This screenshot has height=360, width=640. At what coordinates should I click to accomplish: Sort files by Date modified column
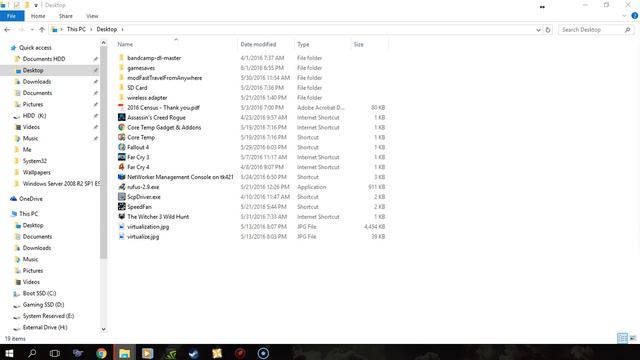258,44
